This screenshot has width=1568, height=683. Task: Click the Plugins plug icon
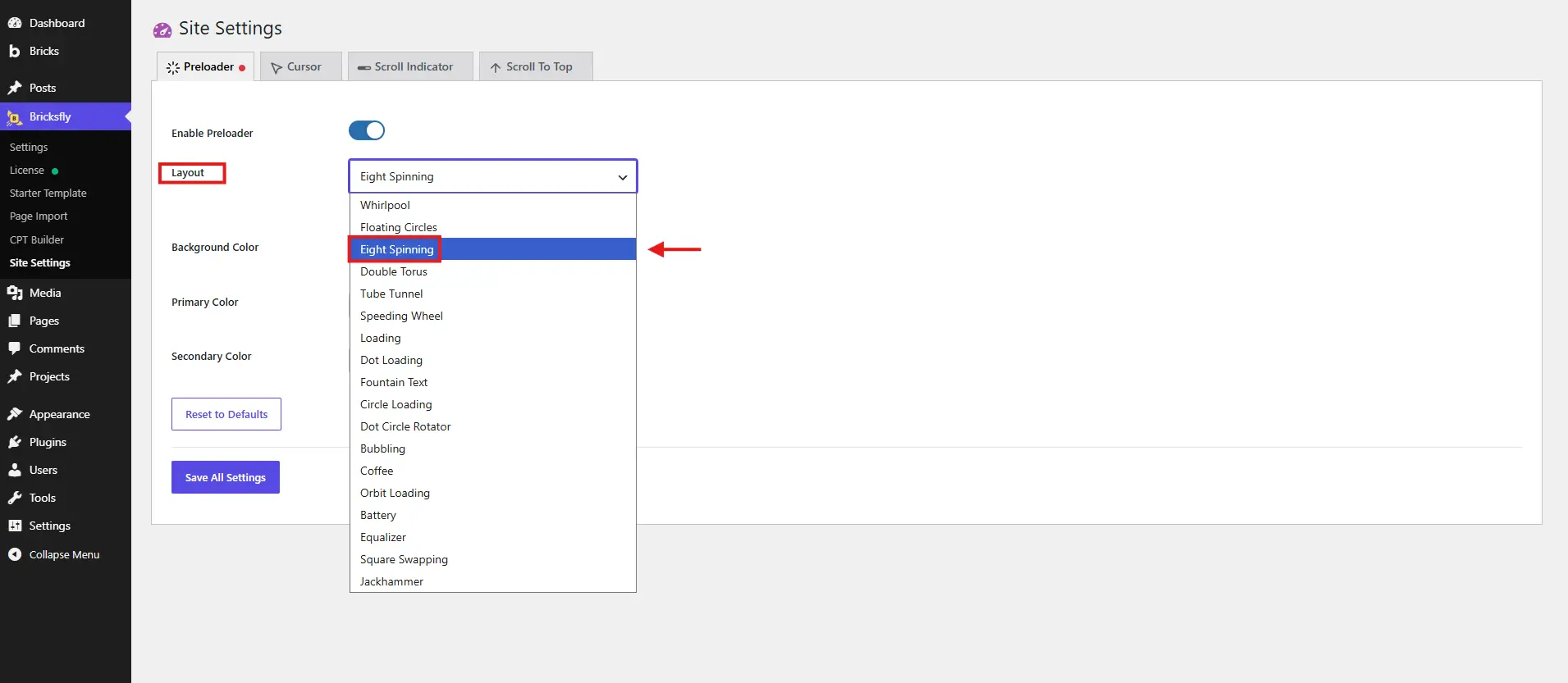coord(15,442)
